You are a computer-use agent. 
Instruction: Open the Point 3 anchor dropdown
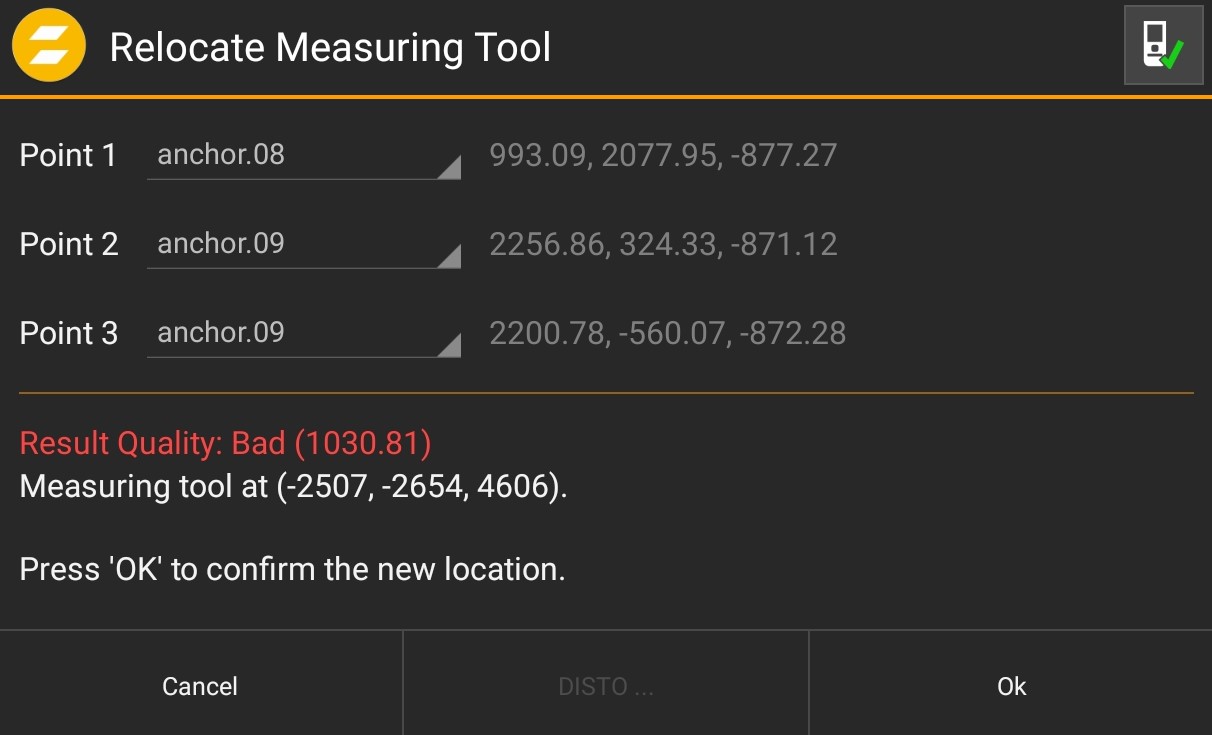click(x=300, y=334)
